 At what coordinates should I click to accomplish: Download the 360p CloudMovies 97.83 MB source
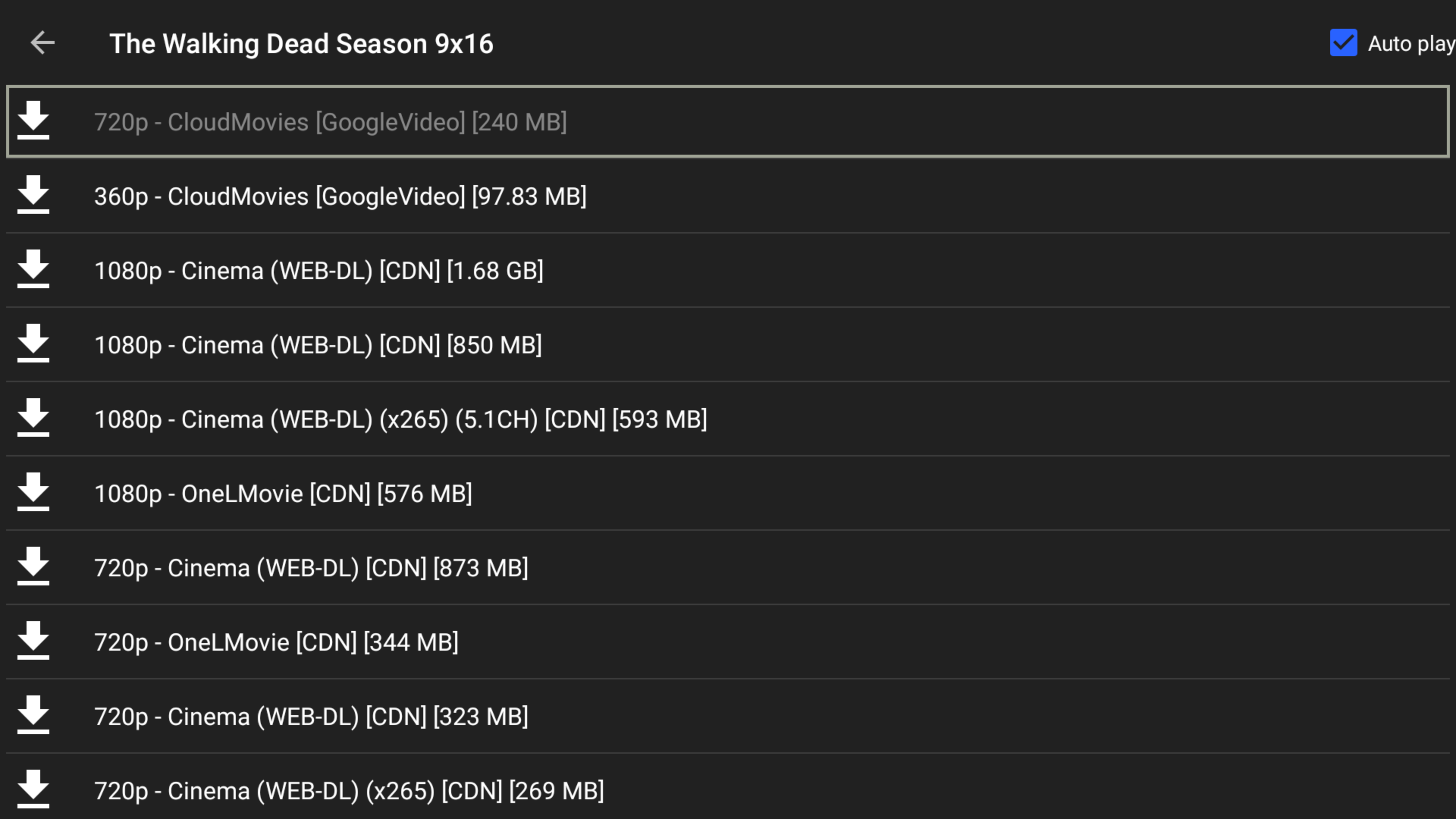point(33,195)
